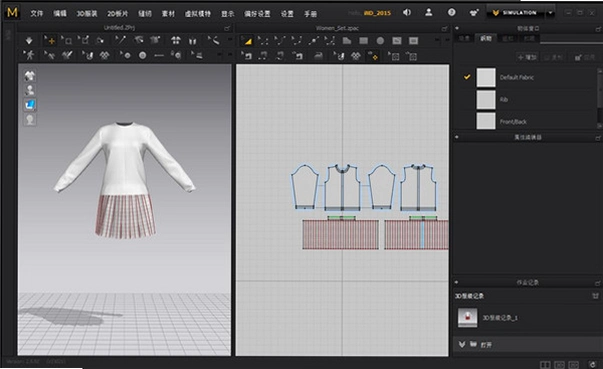Click the 增加 add fabric button
This screenshot has height=369, width=603.
point(527,57)
